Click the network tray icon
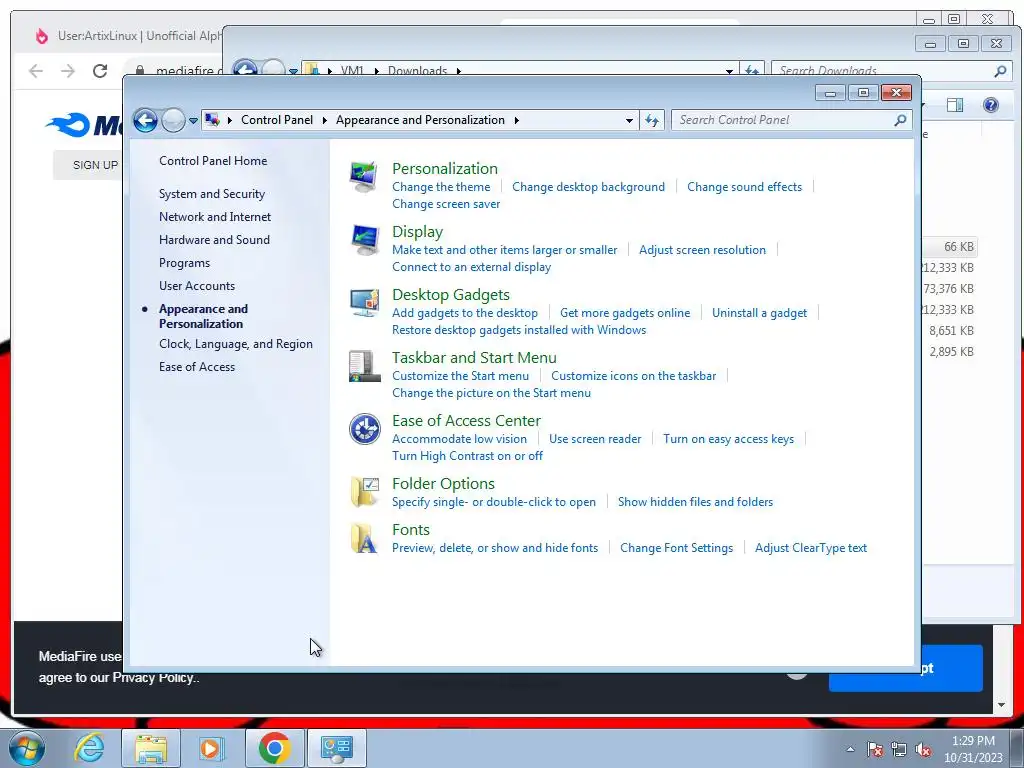 click(x=899, y=750)
